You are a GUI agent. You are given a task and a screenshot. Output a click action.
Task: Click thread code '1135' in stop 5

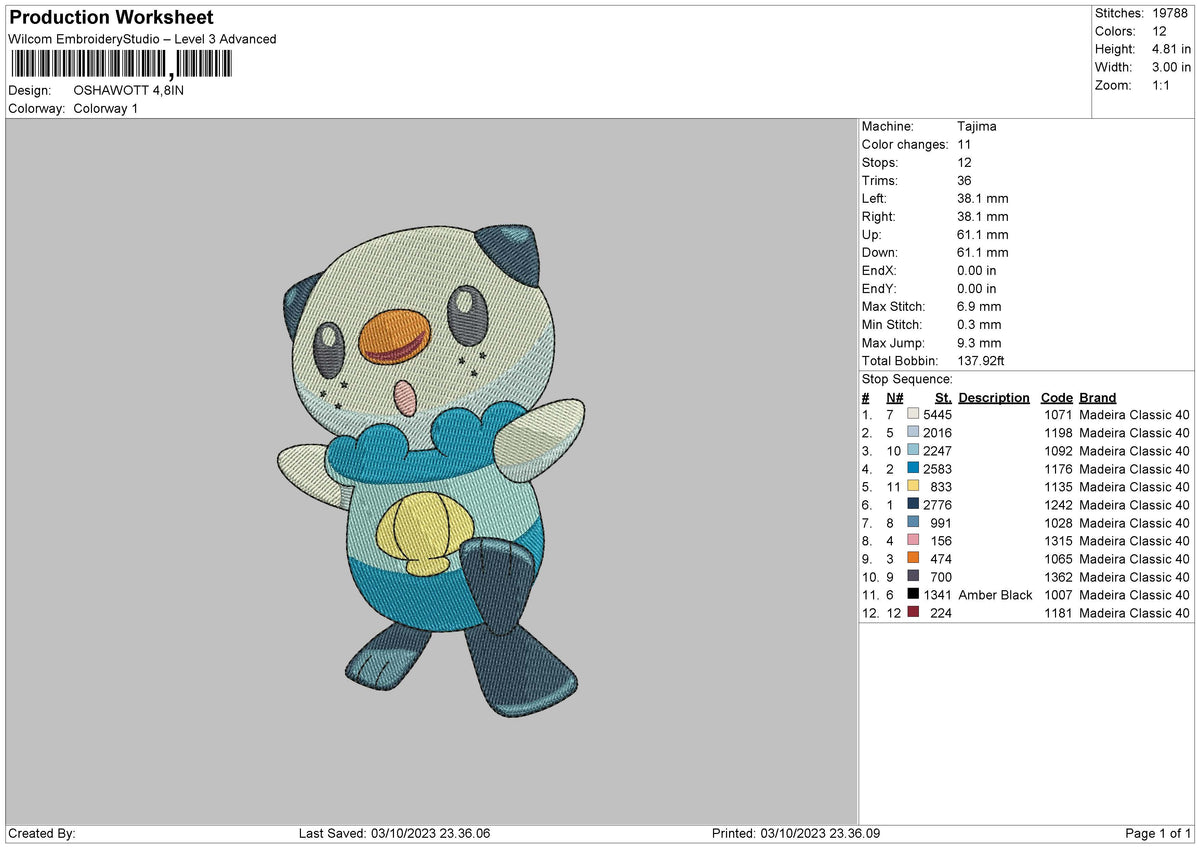pyautogui.click(x=1058, y=487)
